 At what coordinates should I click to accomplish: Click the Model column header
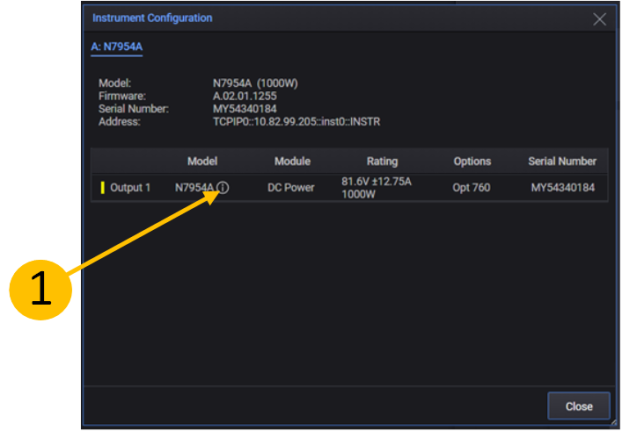pyautogui.click(x=202, y=161)
